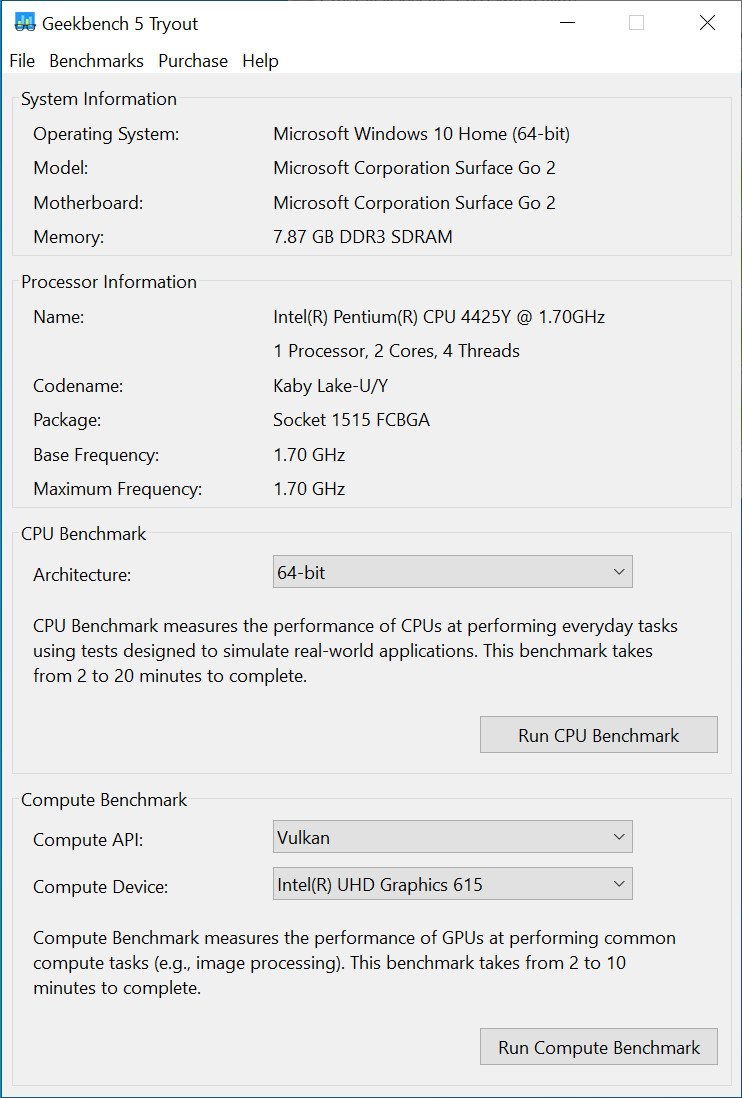Screen dimensions: 742x1098
Task: Open the File menu
Action: coord(22,61)
